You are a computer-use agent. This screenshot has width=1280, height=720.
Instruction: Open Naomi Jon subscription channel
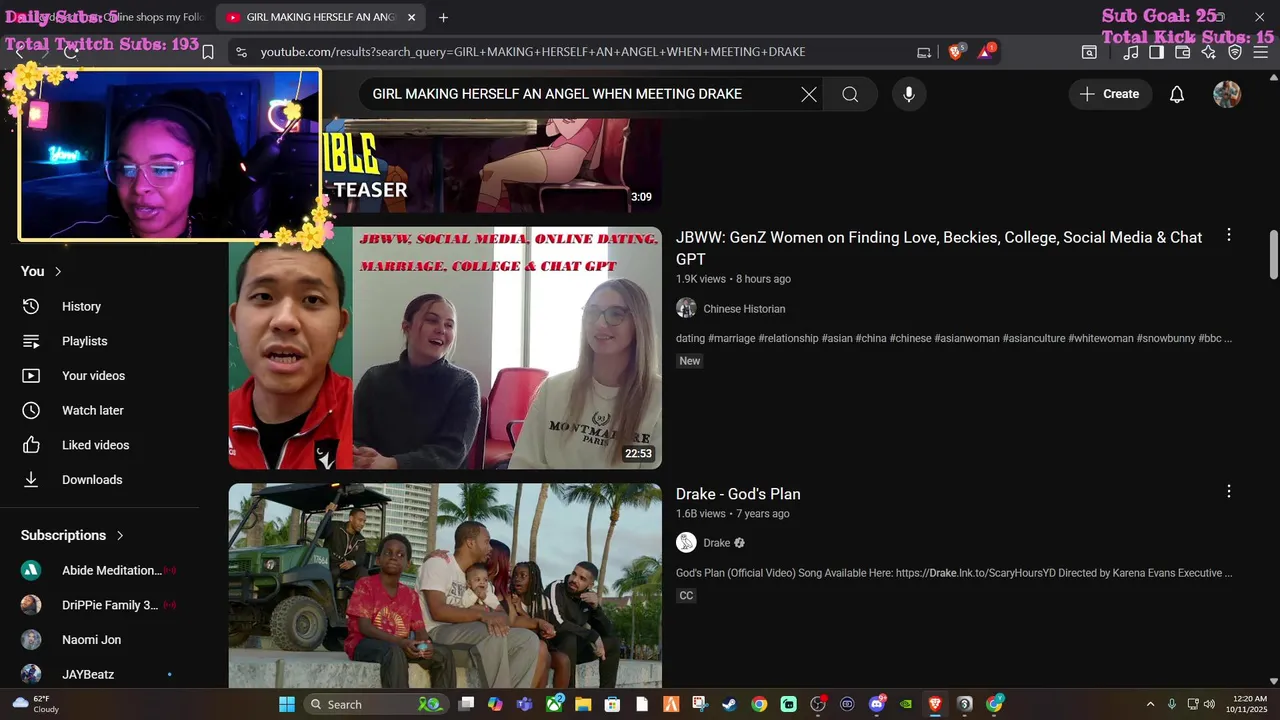click(x=91, y=640)
